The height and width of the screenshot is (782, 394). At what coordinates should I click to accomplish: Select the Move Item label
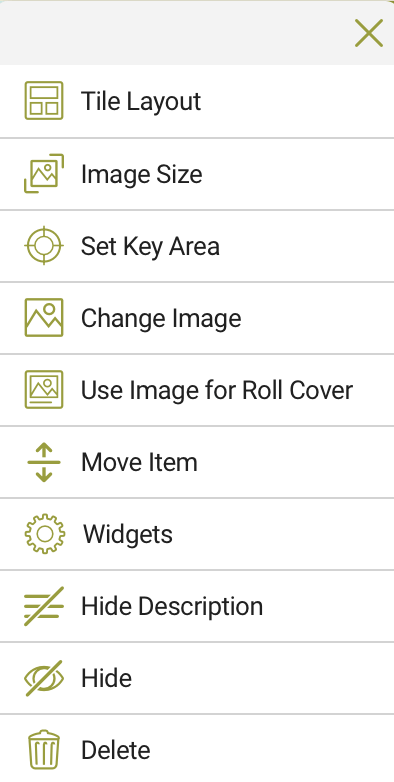pyautogui.click(x=139, y=462)
